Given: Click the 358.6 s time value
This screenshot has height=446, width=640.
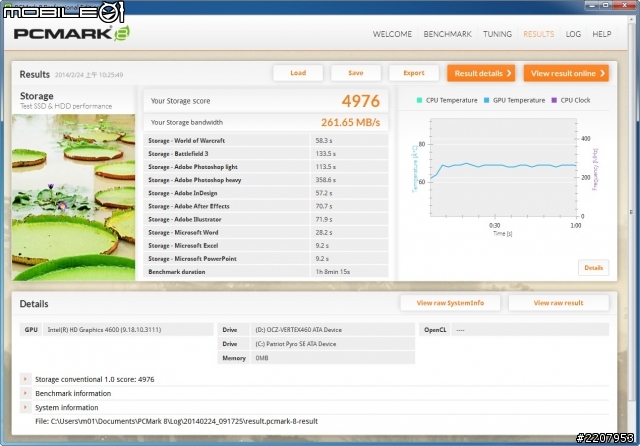Looking at the screenshot, I should 325,180.
